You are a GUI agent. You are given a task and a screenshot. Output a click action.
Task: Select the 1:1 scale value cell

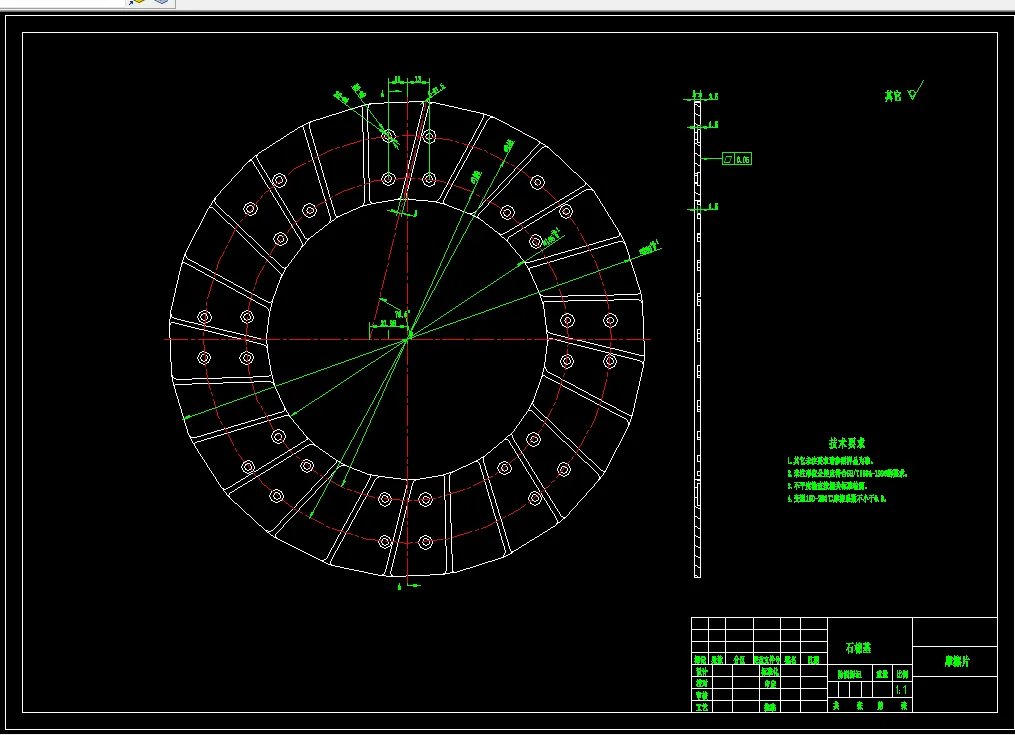(x=901, y=690)
